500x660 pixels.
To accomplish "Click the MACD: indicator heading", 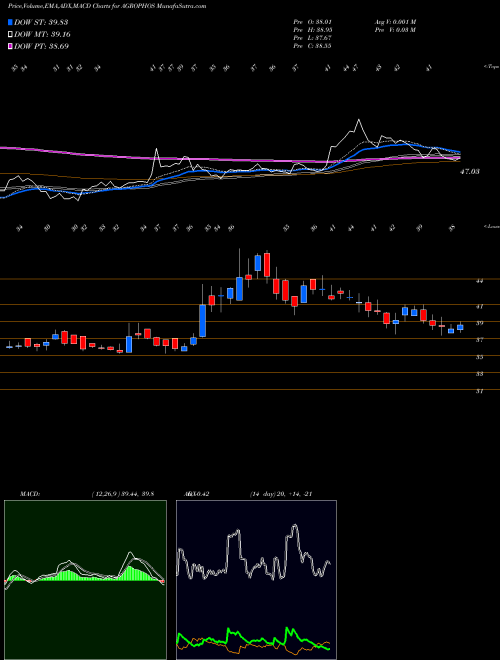I will click(29, 494).
